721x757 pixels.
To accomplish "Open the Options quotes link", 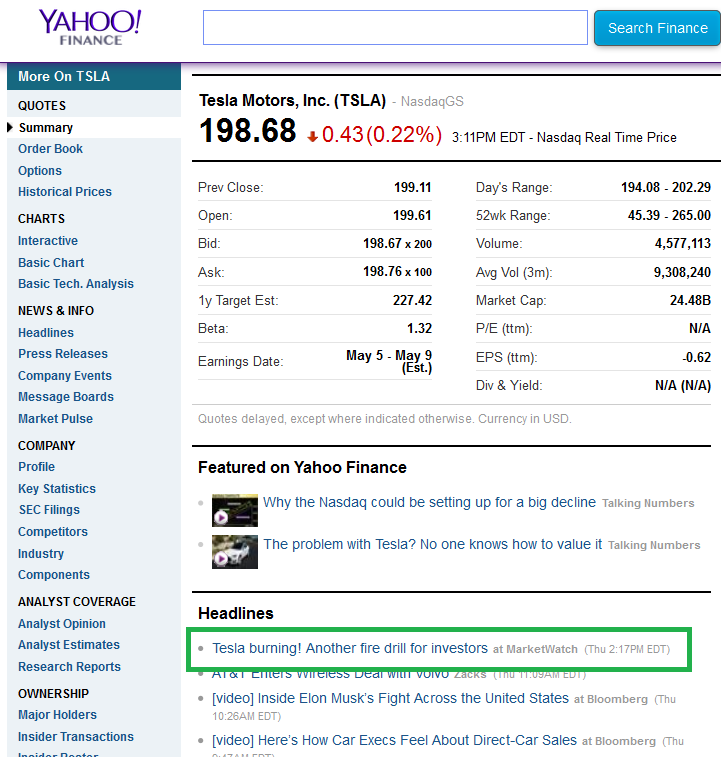I will click(39, 171).
